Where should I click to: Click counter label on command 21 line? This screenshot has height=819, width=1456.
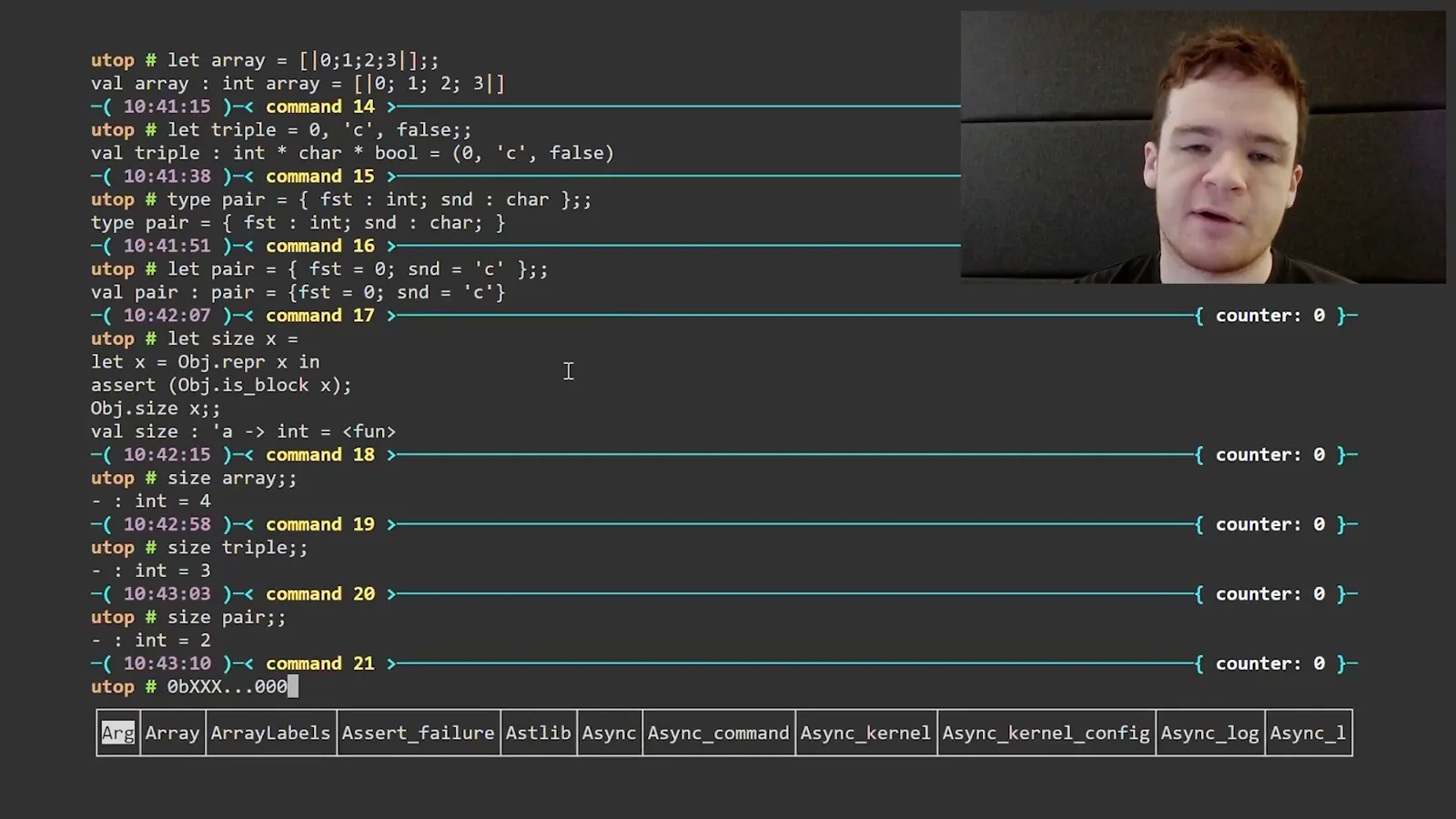1270,663
